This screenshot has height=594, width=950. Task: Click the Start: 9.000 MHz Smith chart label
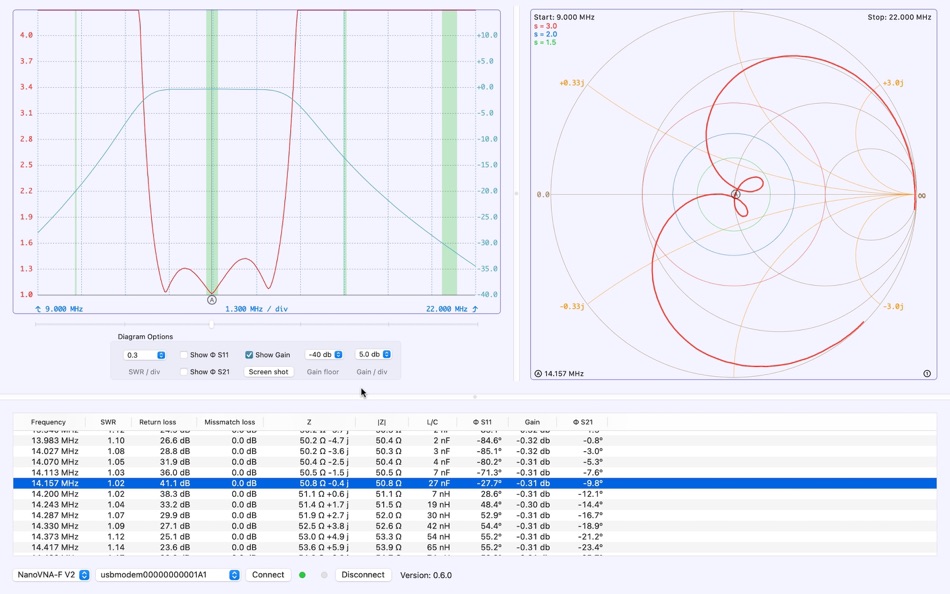pos(564,17)
